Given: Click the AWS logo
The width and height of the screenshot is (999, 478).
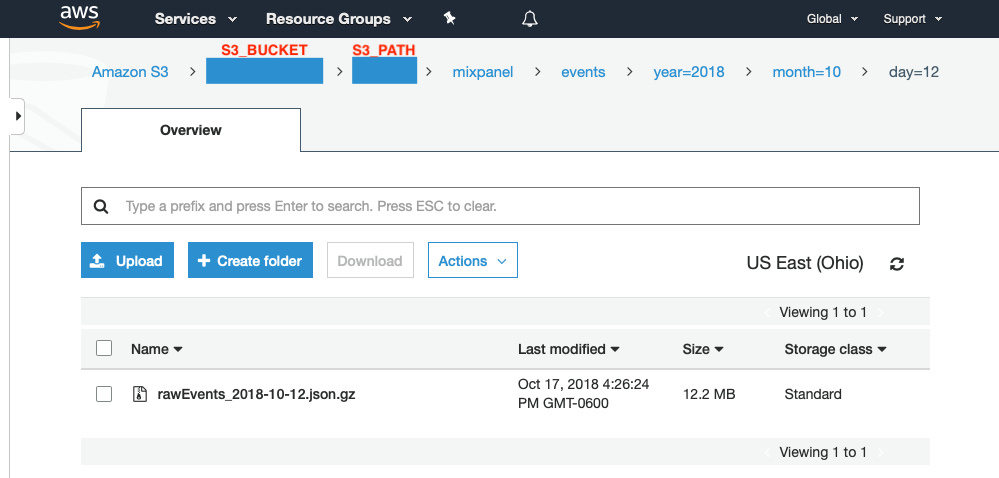Looking at the screenshot, I should [x=79, y=17].
